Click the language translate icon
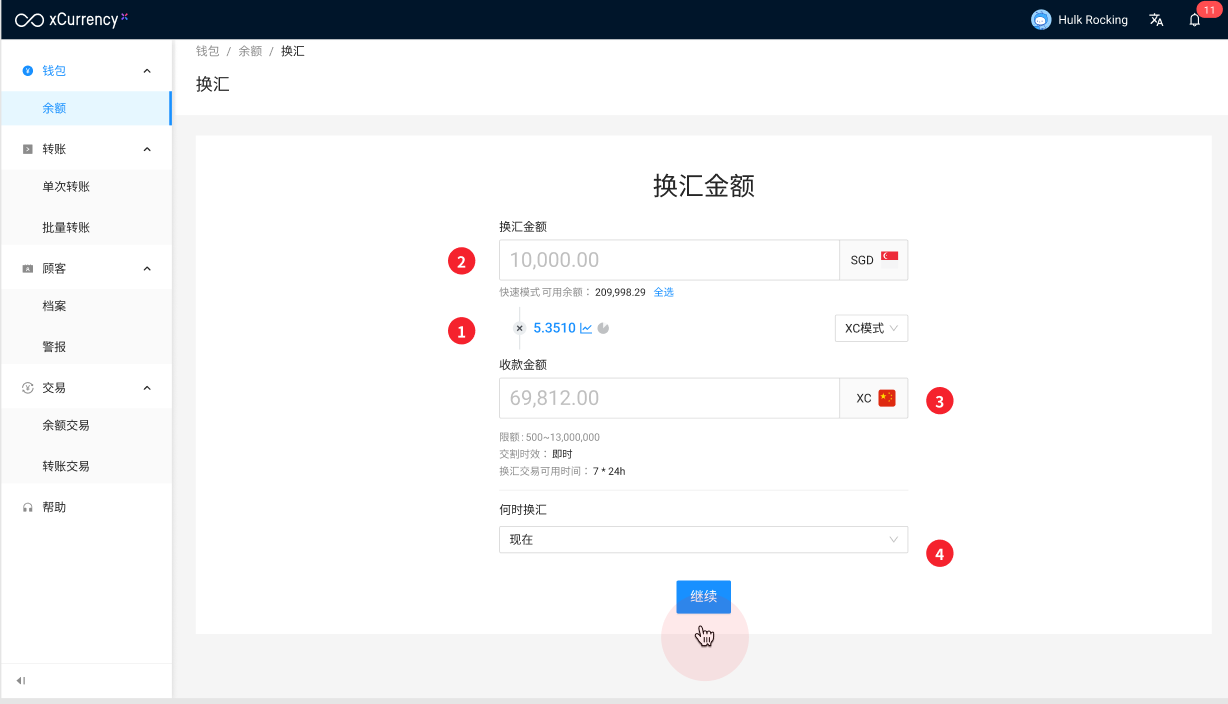 (x=1156, y=20)
